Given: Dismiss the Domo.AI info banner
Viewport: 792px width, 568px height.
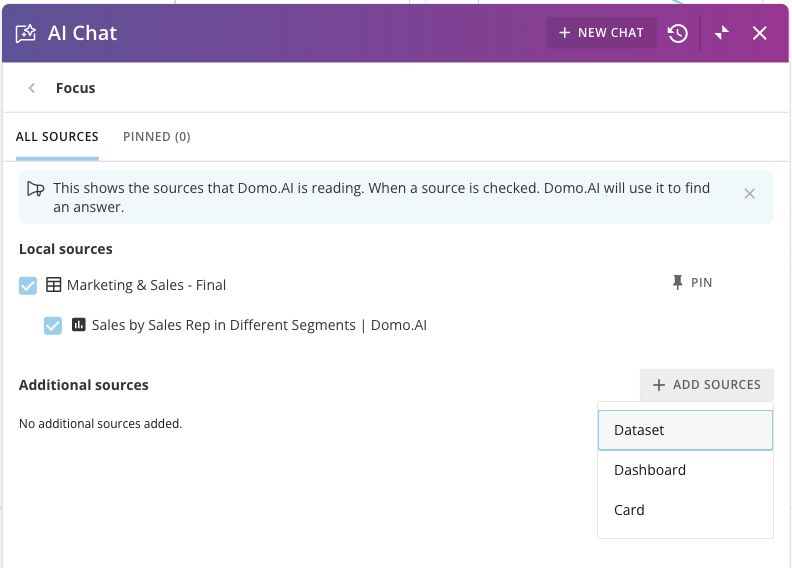Looking at the screenshot, I should tap(750, 194).
